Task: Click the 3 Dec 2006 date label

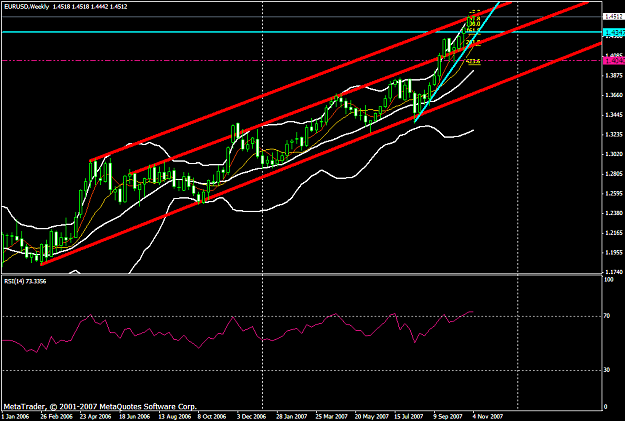Action: [252, 417]
